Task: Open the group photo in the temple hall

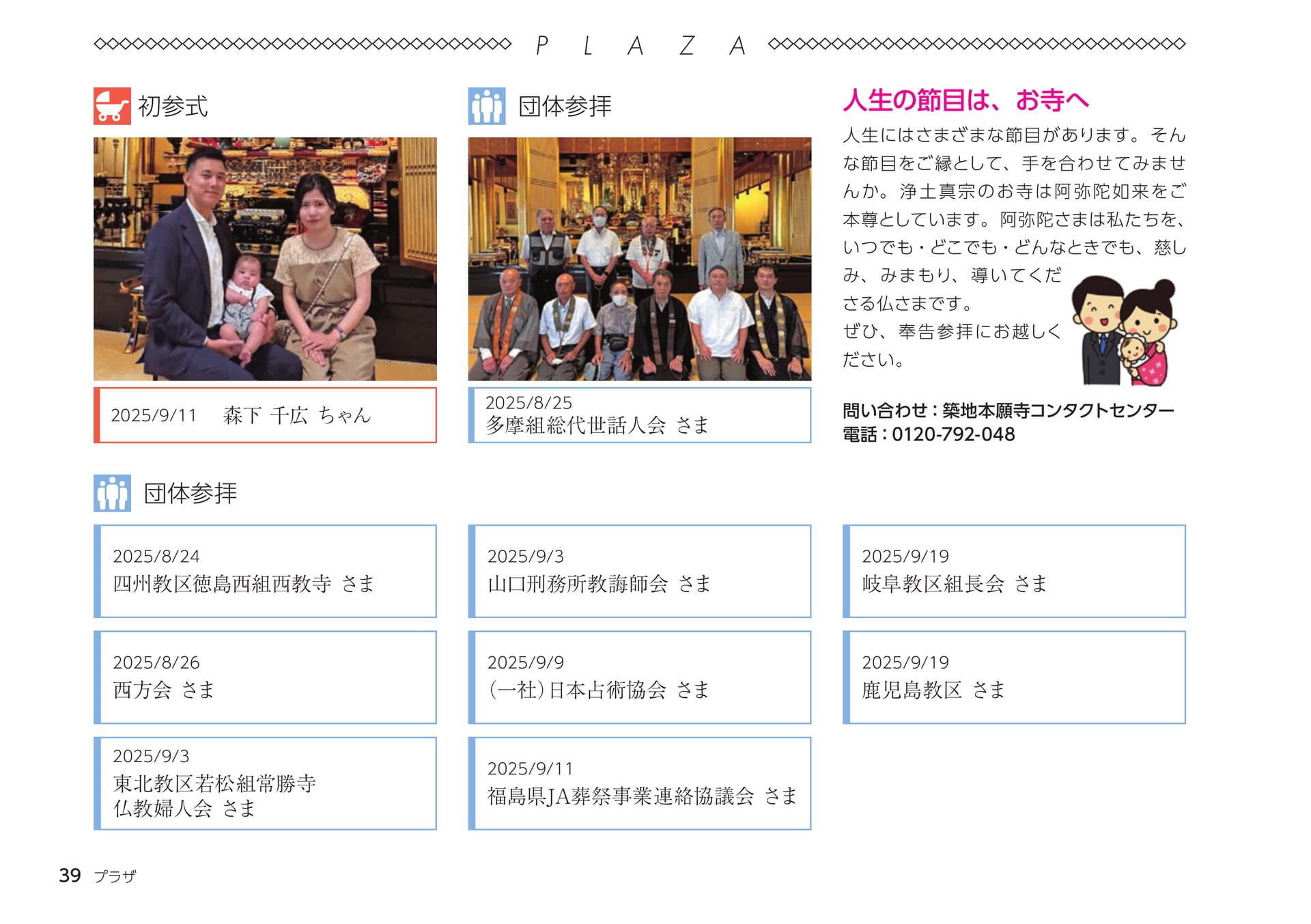Action: pyautogui.click(x=640, y=259)
